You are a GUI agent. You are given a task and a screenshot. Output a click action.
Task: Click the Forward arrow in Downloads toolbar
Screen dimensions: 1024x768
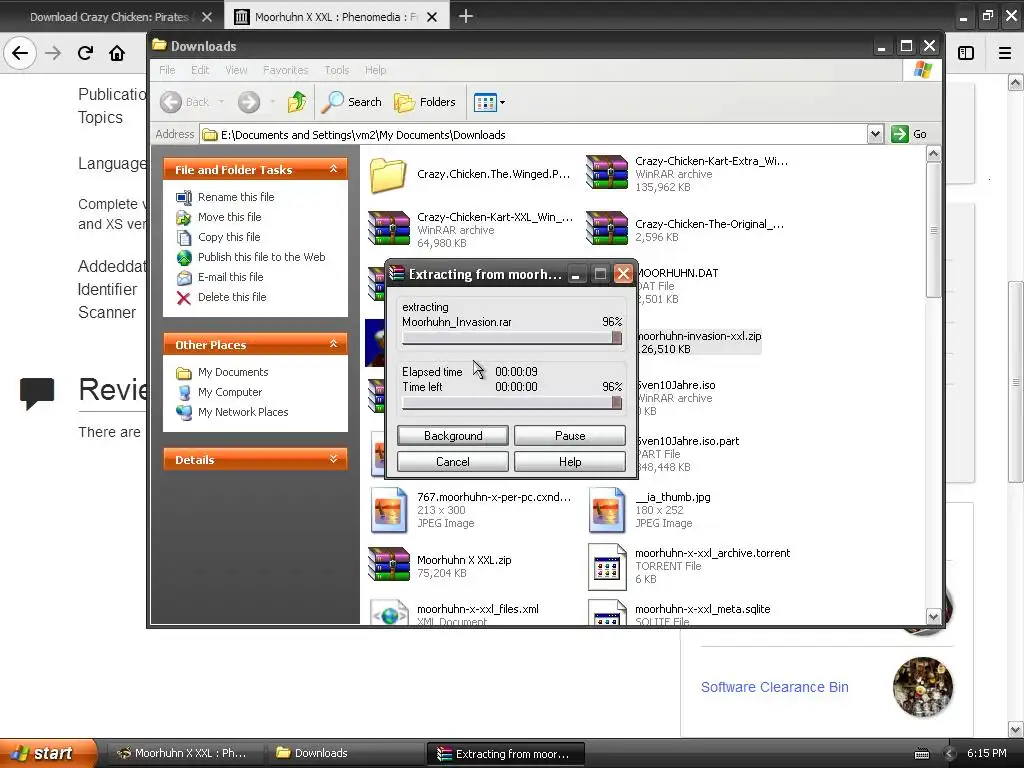(249, 102)
